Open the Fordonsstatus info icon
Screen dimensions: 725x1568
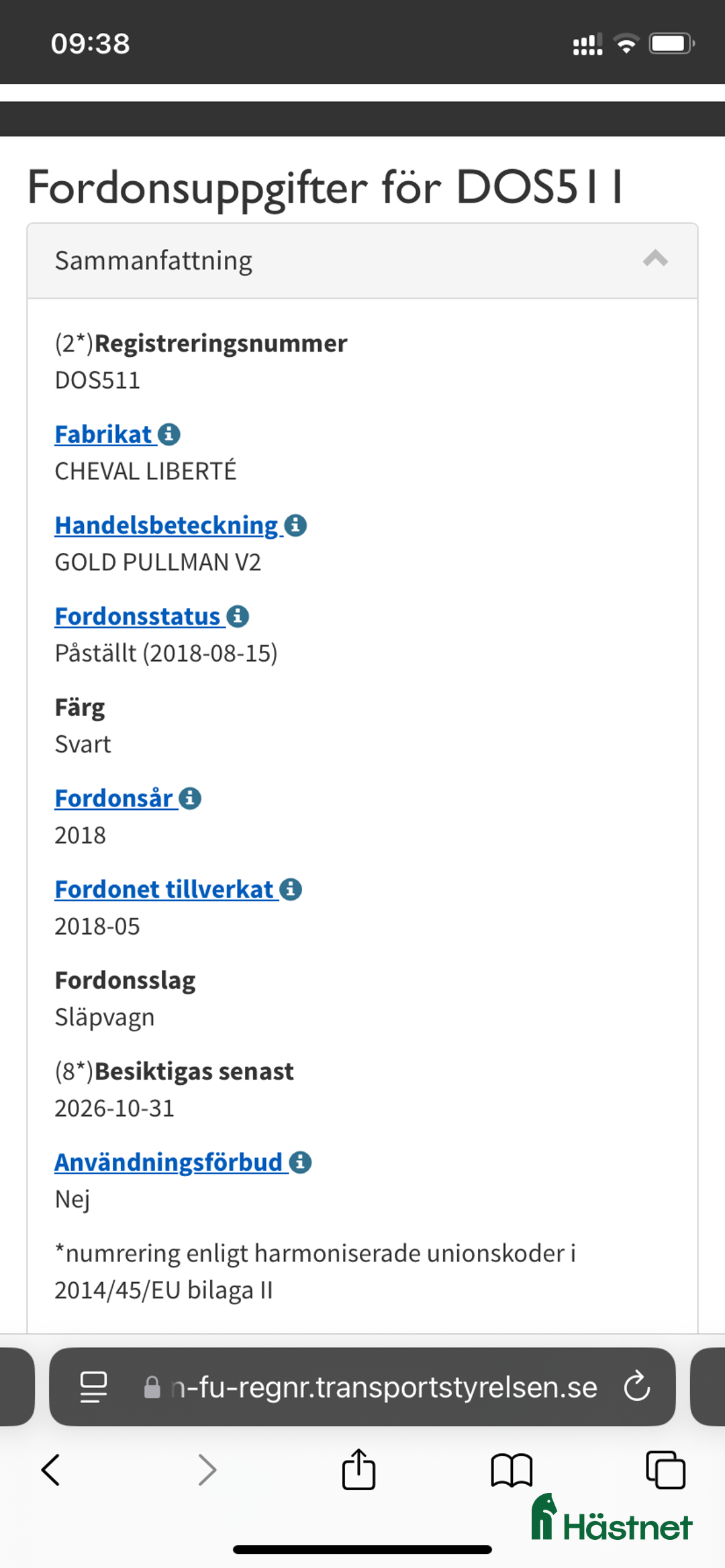[x=239, y=616]
